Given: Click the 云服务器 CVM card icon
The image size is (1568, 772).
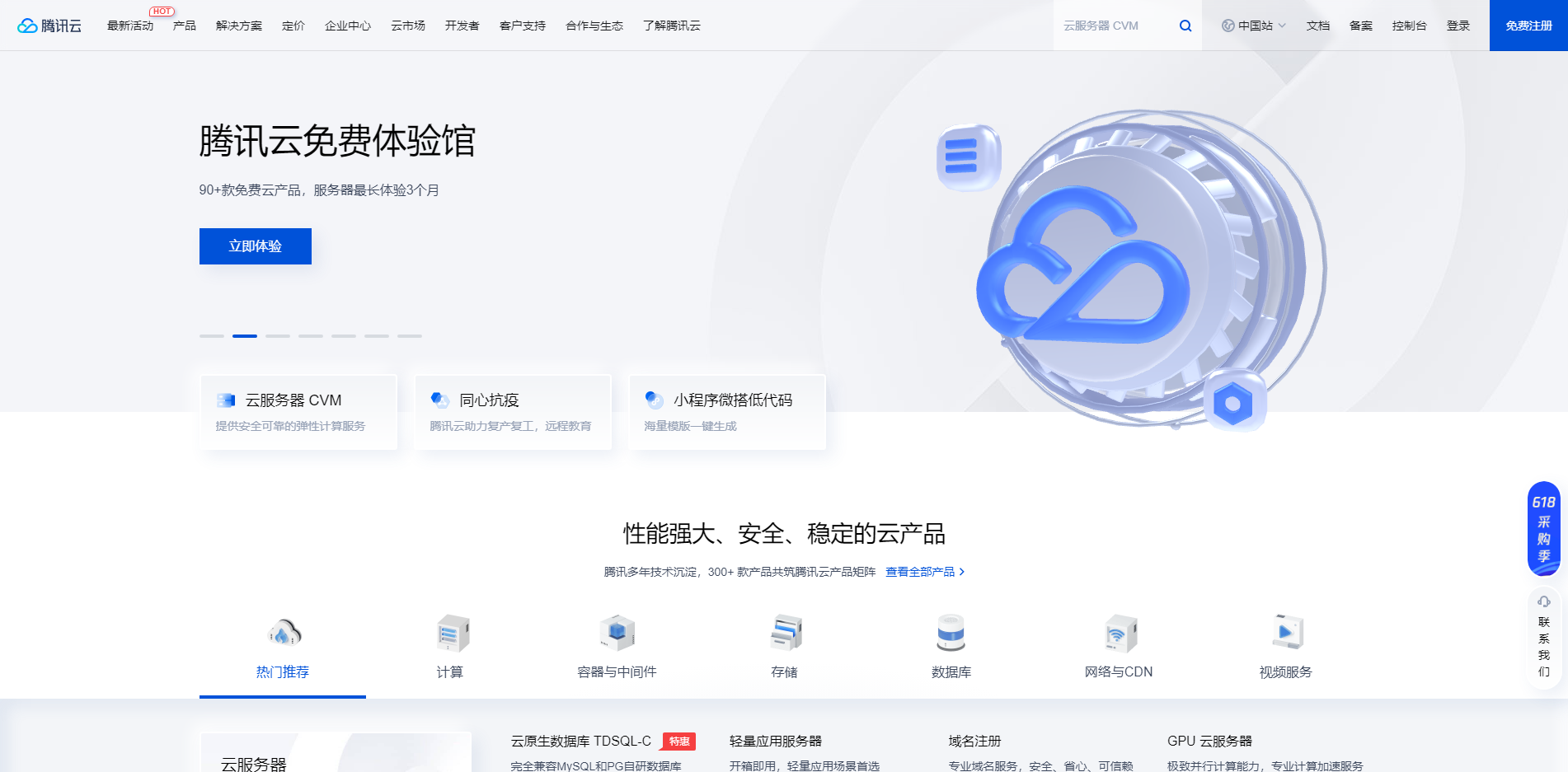Looking at the screenshot, I should coord(226,400).
